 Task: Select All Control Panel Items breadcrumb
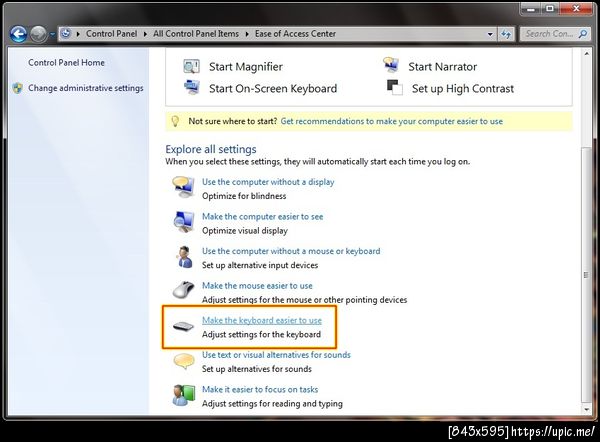[x=196, y=34]
